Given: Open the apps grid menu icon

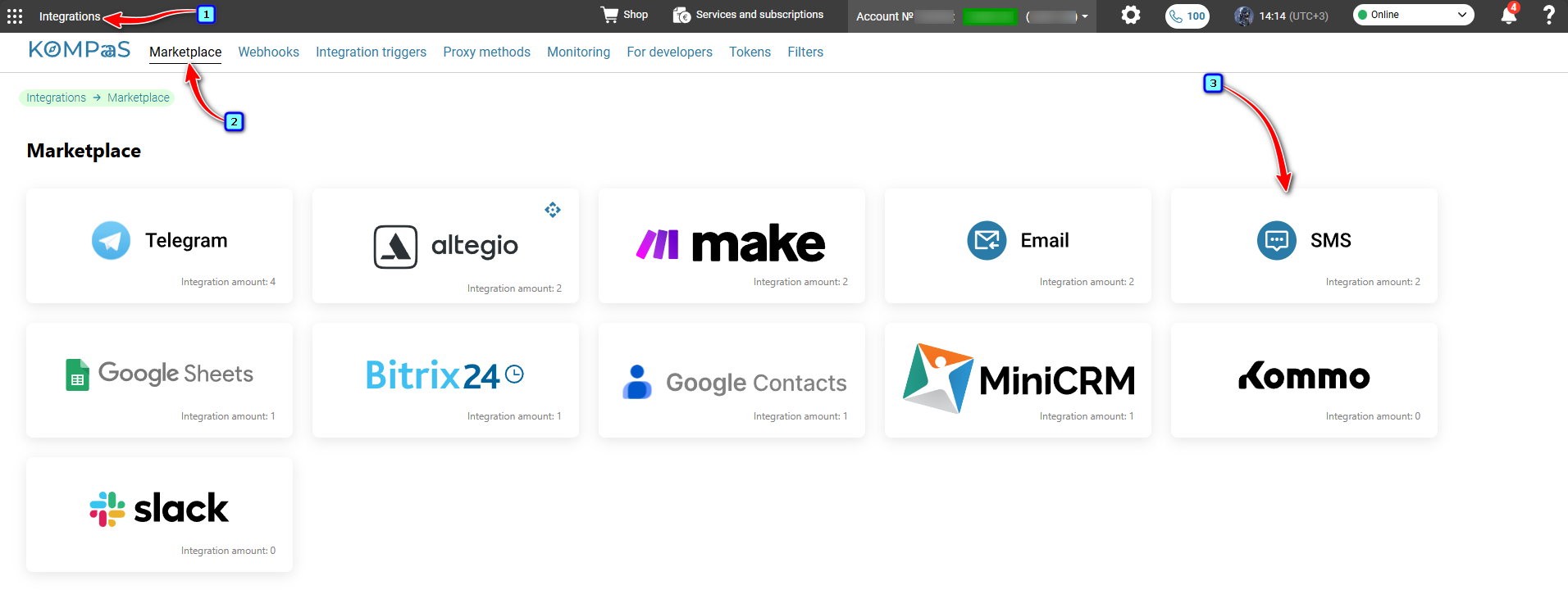Looking at the screenshot, I should tap(15, 16).
